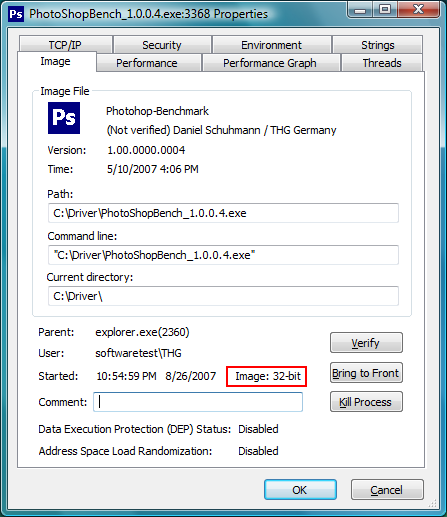The width and height of the screenshot is (447, 517).
Task: Confirm with the OK button
Action: [300, 490]
